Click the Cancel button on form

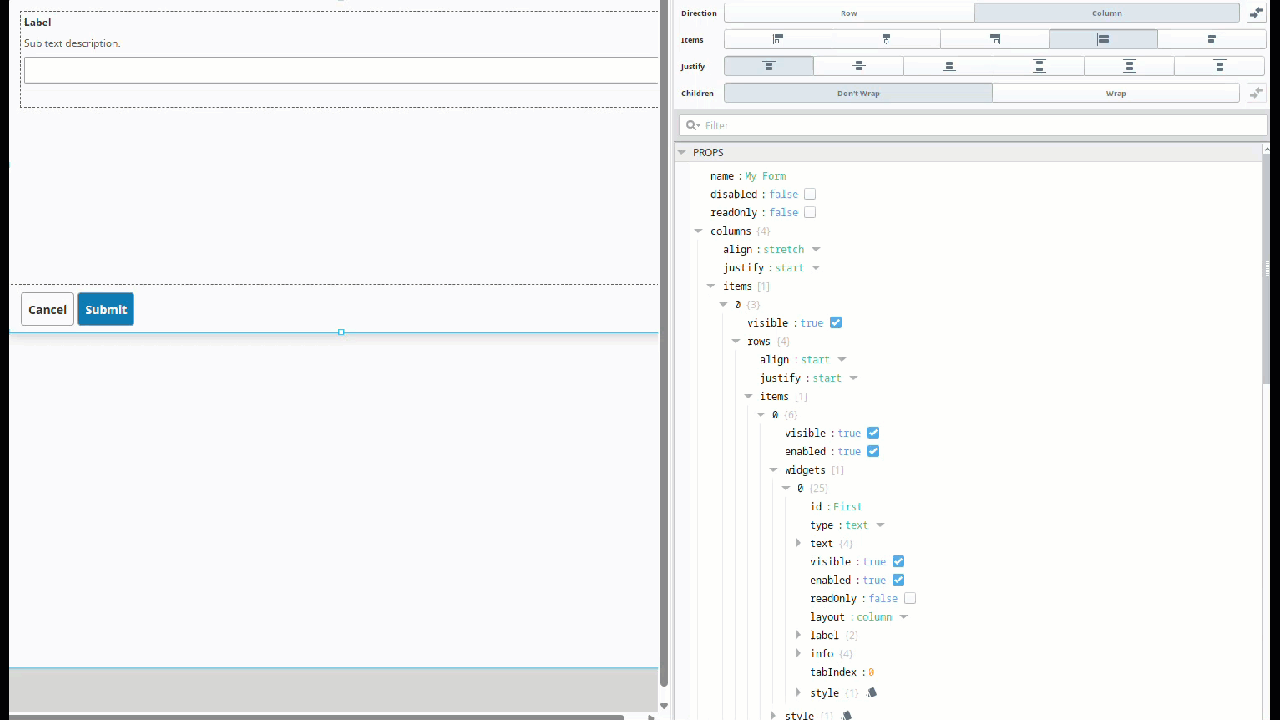(47, 309)
